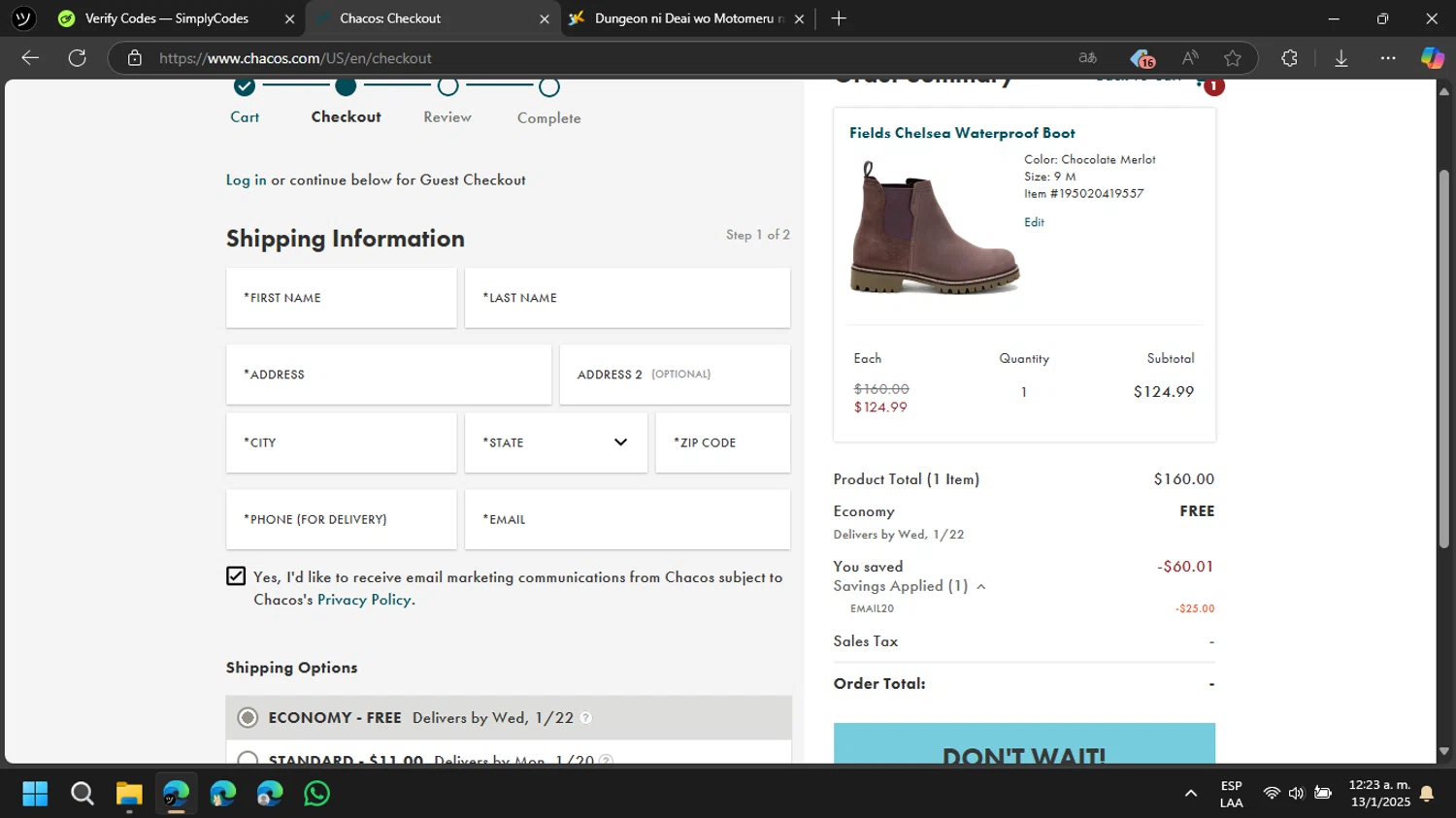Close the Dungeon ni Deai tab

[799, 18]
